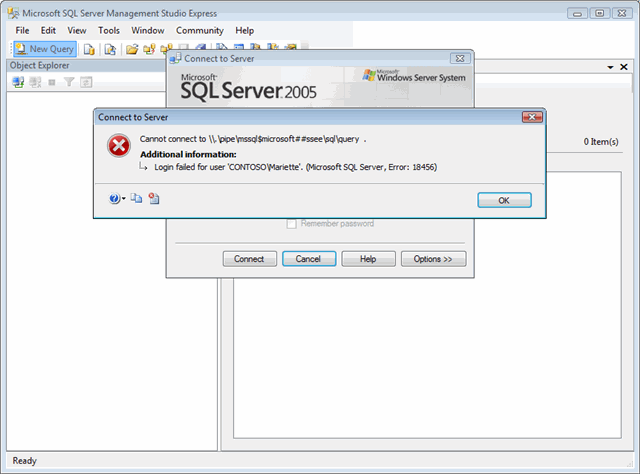
Task: Click the blue Help icon in error dialog
Action: [114, 198]
